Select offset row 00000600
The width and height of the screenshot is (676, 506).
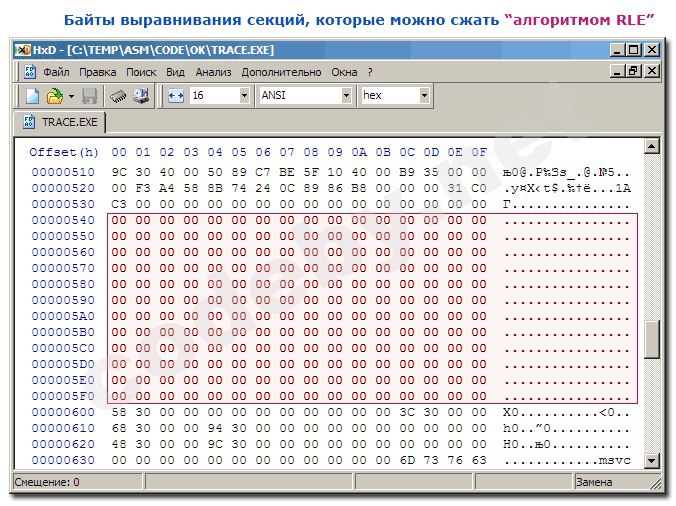coord(63,412)
